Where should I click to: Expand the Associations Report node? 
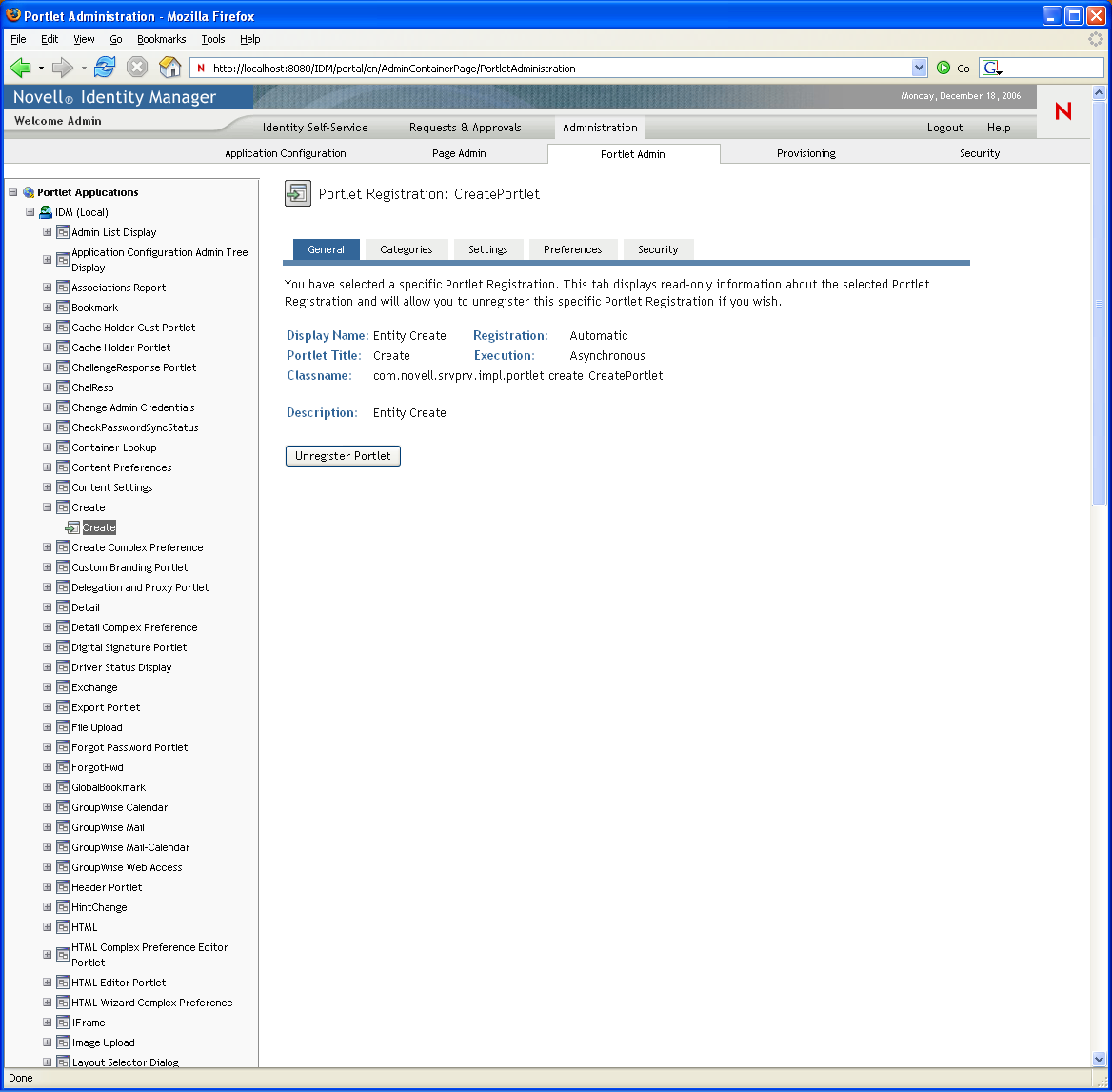47,288
